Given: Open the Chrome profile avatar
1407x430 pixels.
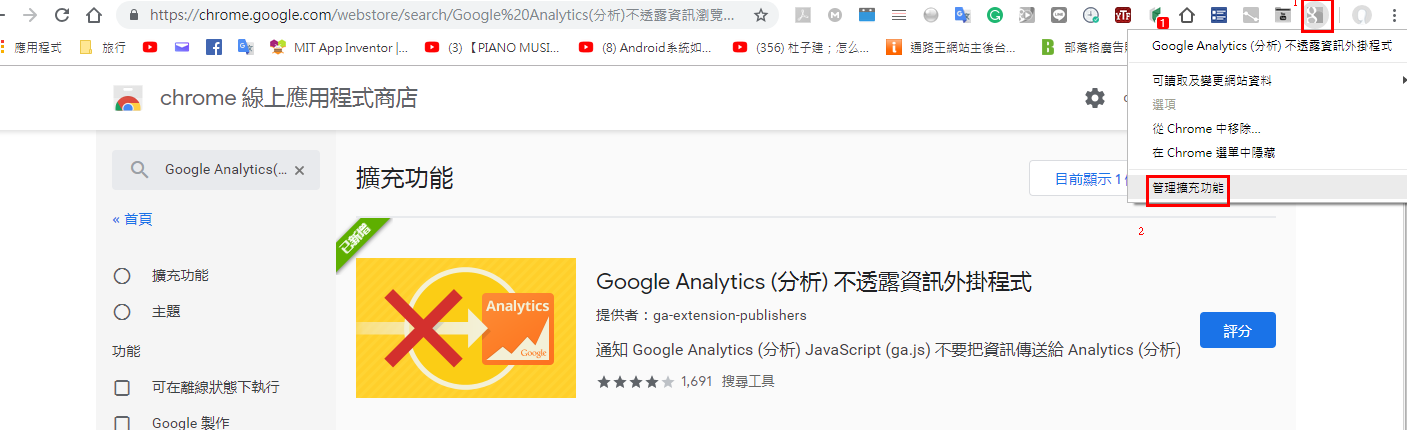Looking at the screenshot, I should click(1361, 15).
